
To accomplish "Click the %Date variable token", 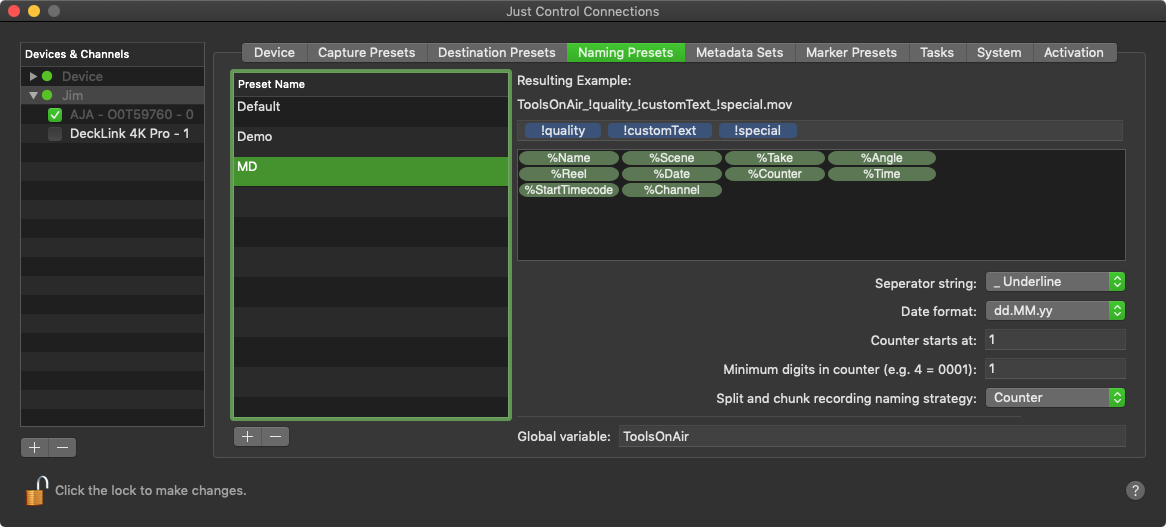I will (x=671, y=174).
